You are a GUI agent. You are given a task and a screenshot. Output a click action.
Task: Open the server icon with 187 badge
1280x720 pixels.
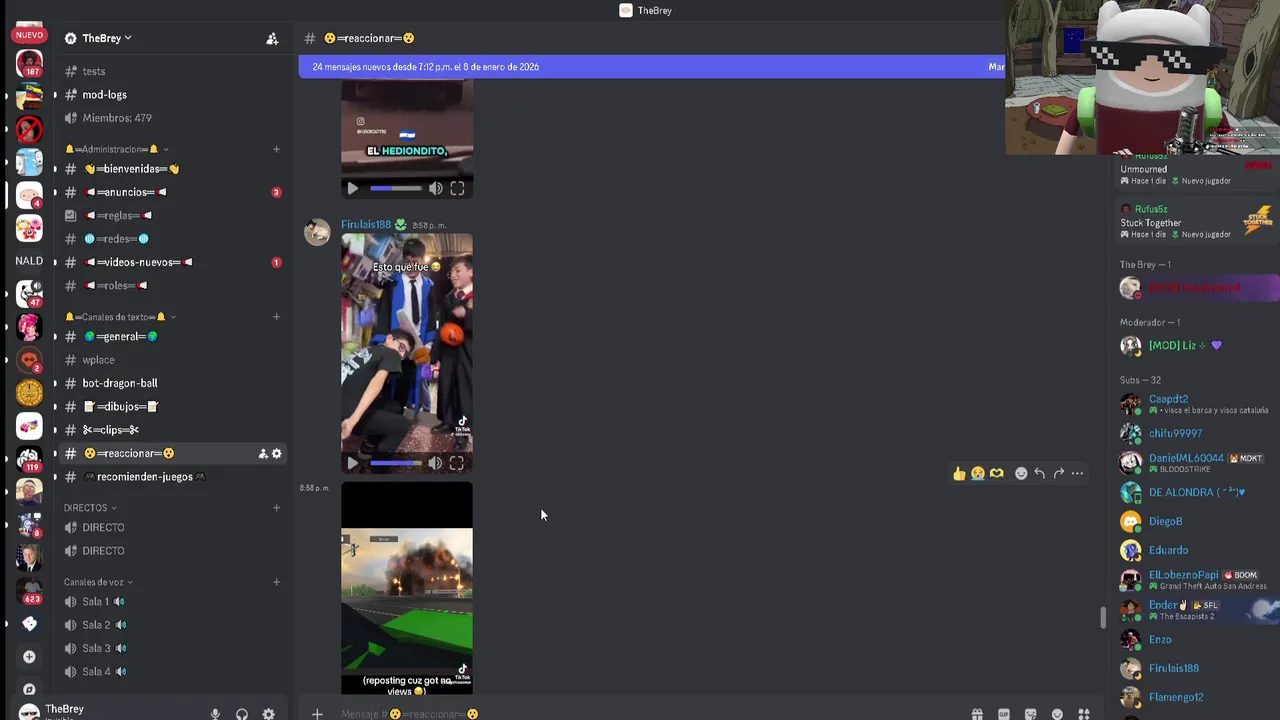click(29, 63)
